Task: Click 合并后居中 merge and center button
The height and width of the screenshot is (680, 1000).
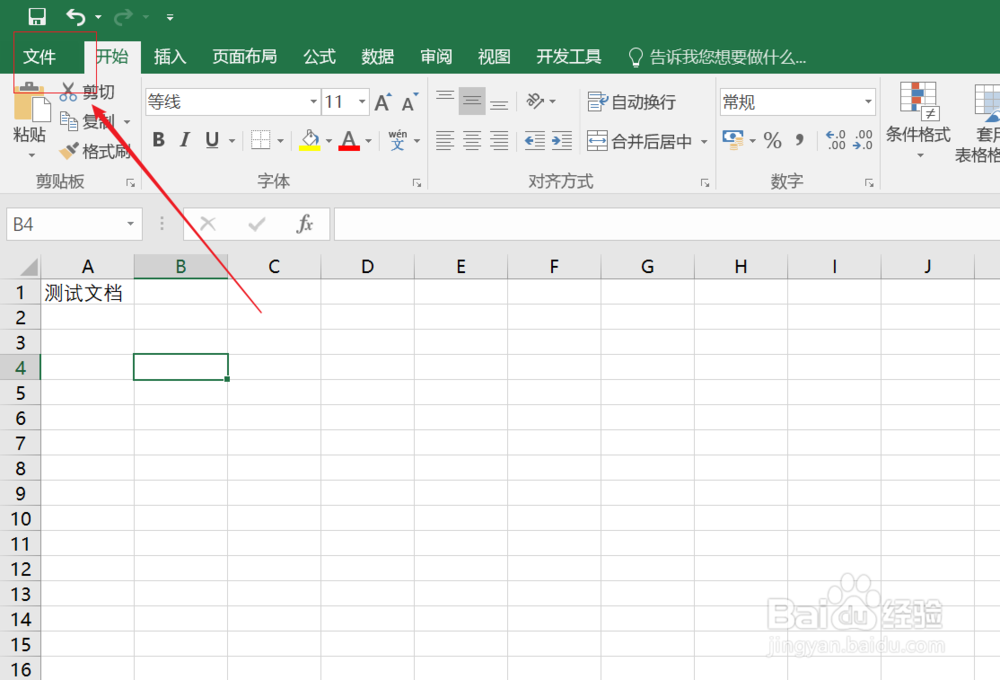Action: [x=640, y=141]
